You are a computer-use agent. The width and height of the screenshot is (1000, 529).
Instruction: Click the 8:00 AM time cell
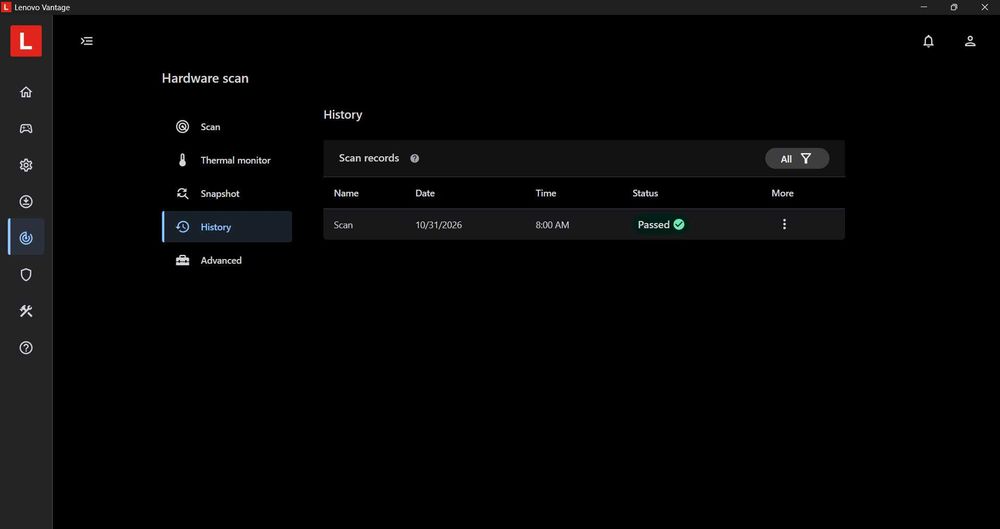tap(552, 225)
